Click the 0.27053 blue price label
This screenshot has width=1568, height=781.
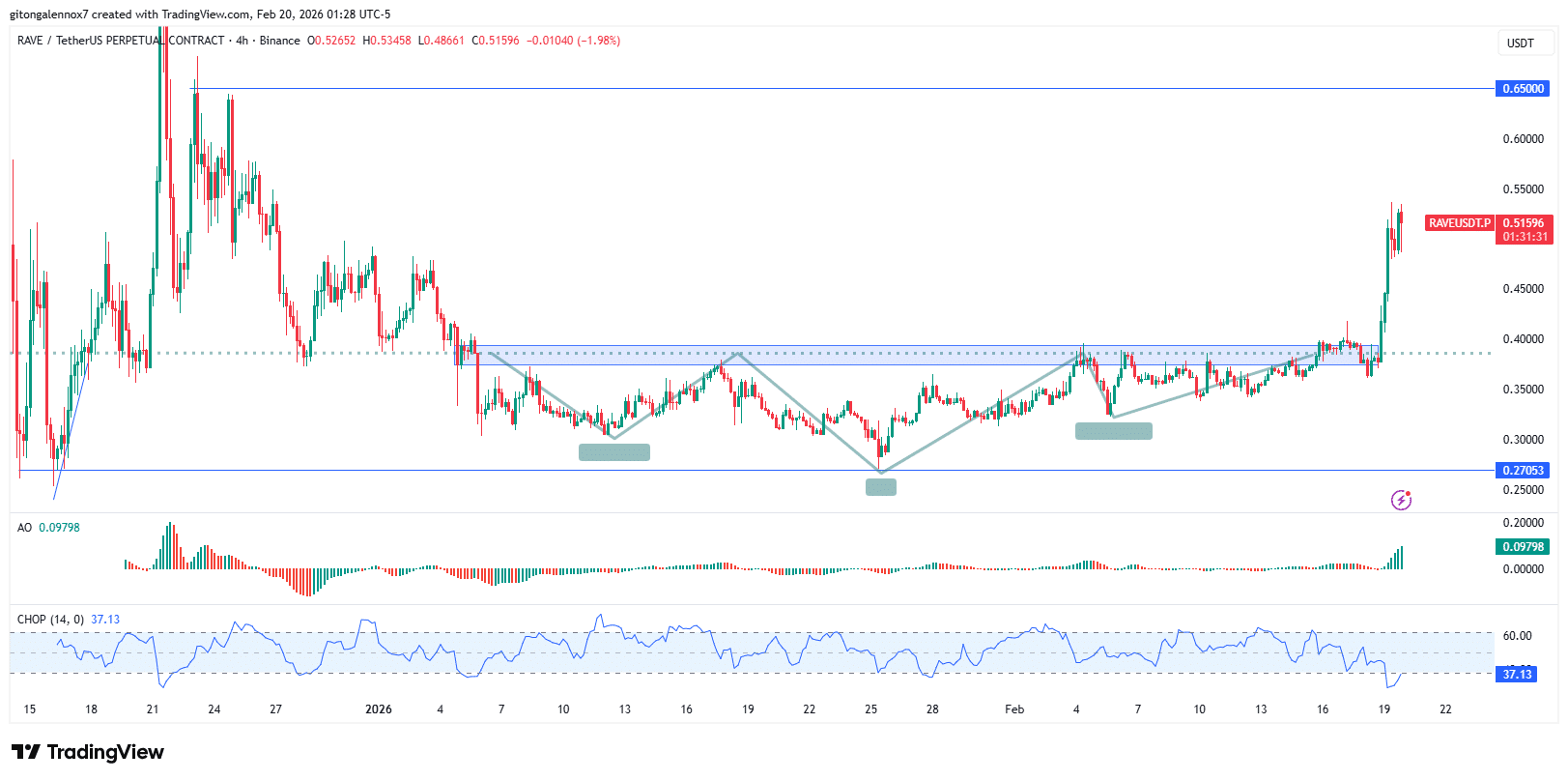[x=1523, y=471]
